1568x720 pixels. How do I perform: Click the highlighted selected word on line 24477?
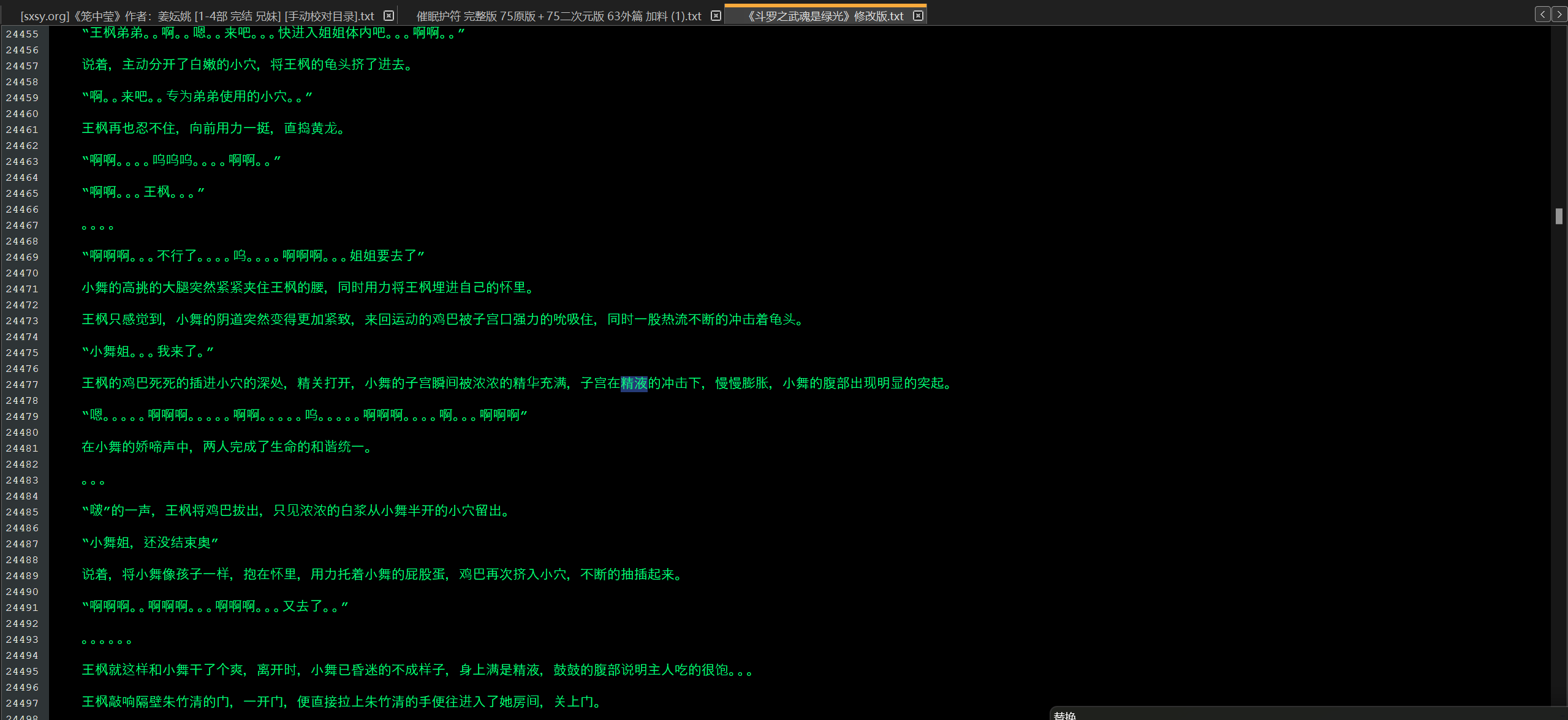pos(634,384)
